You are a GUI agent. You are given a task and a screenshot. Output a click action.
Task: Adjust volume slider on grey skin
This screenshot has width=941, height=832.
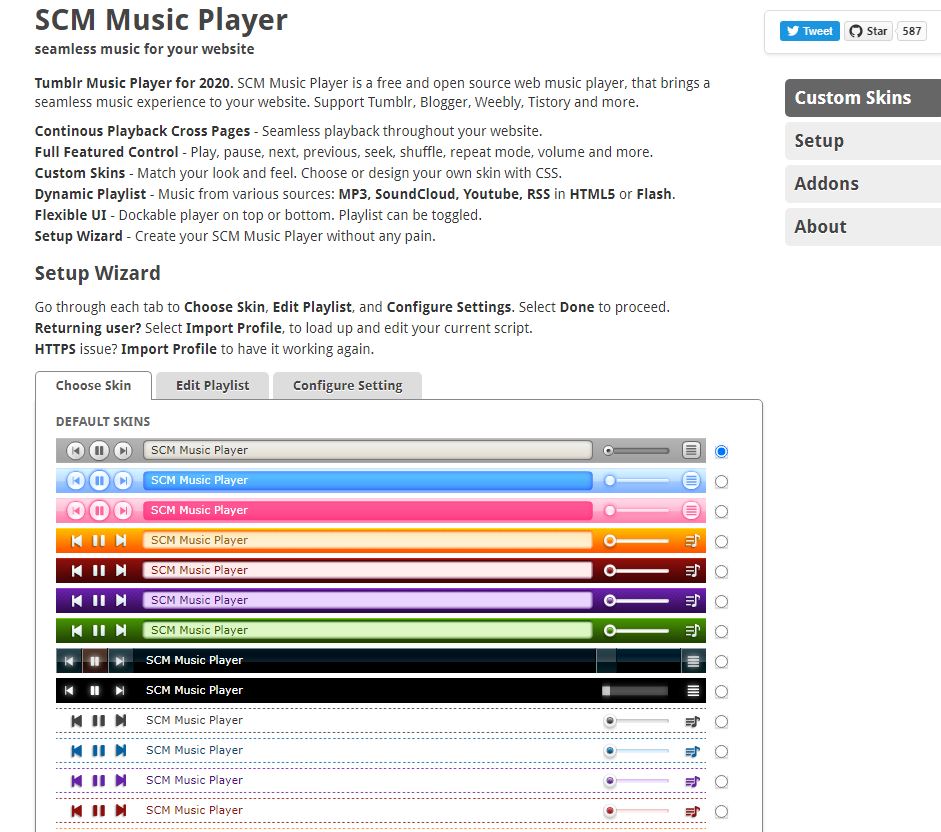pyautogui.click(x=636, y=450)
